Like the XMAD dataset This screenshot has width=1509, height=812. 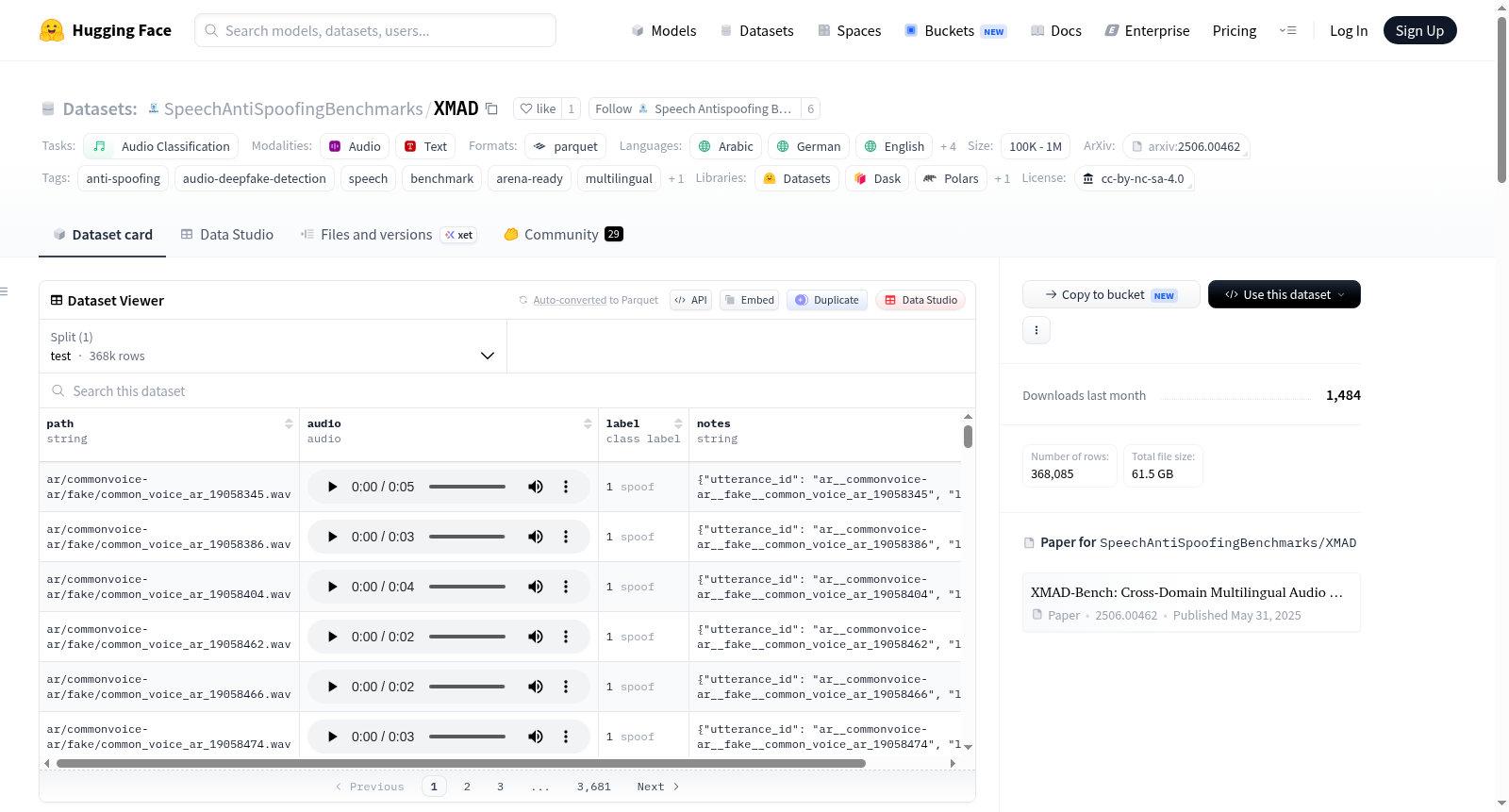pyautogui.click(x=539, y=108)
